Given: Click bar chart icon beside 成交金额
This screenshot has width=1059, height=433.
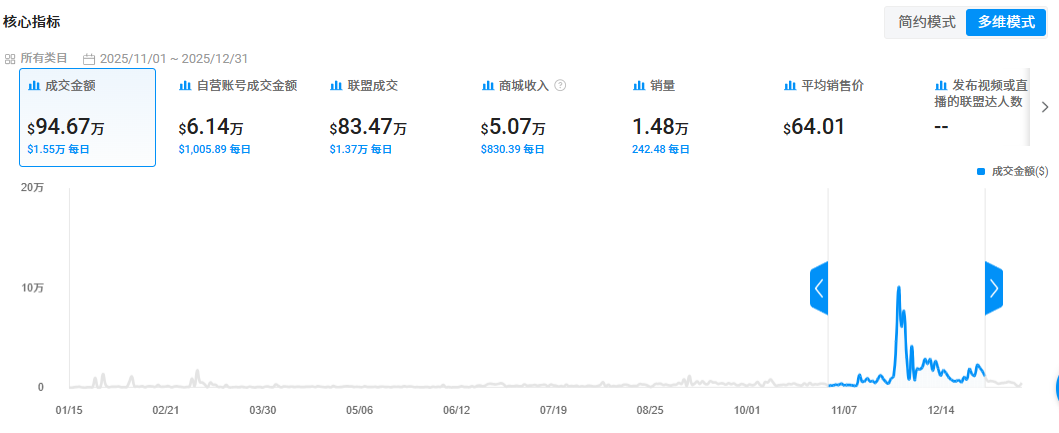Looking at the screenshot, I should (x=34, y=86).
